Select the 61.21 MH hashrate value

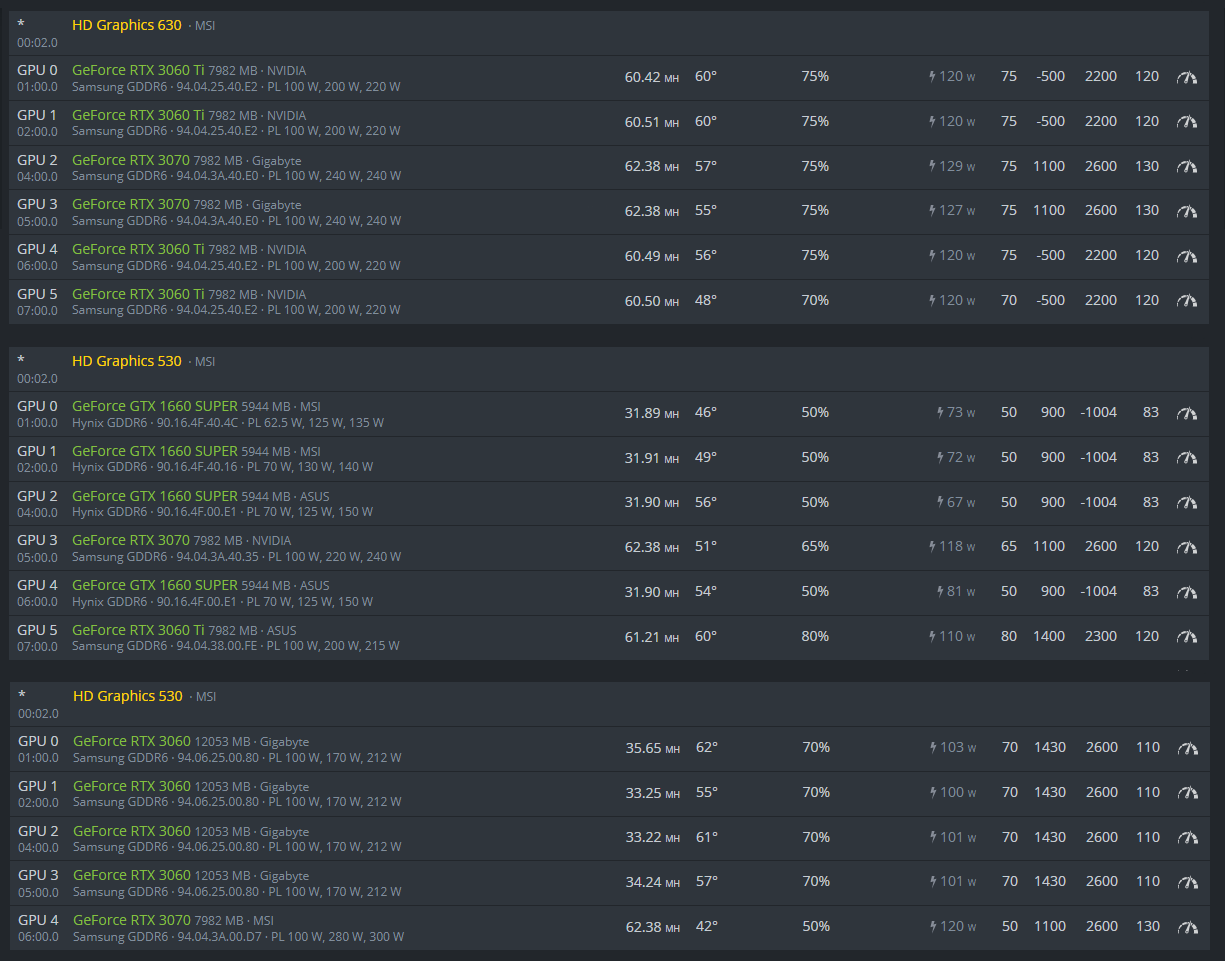[x=652, y=636]
